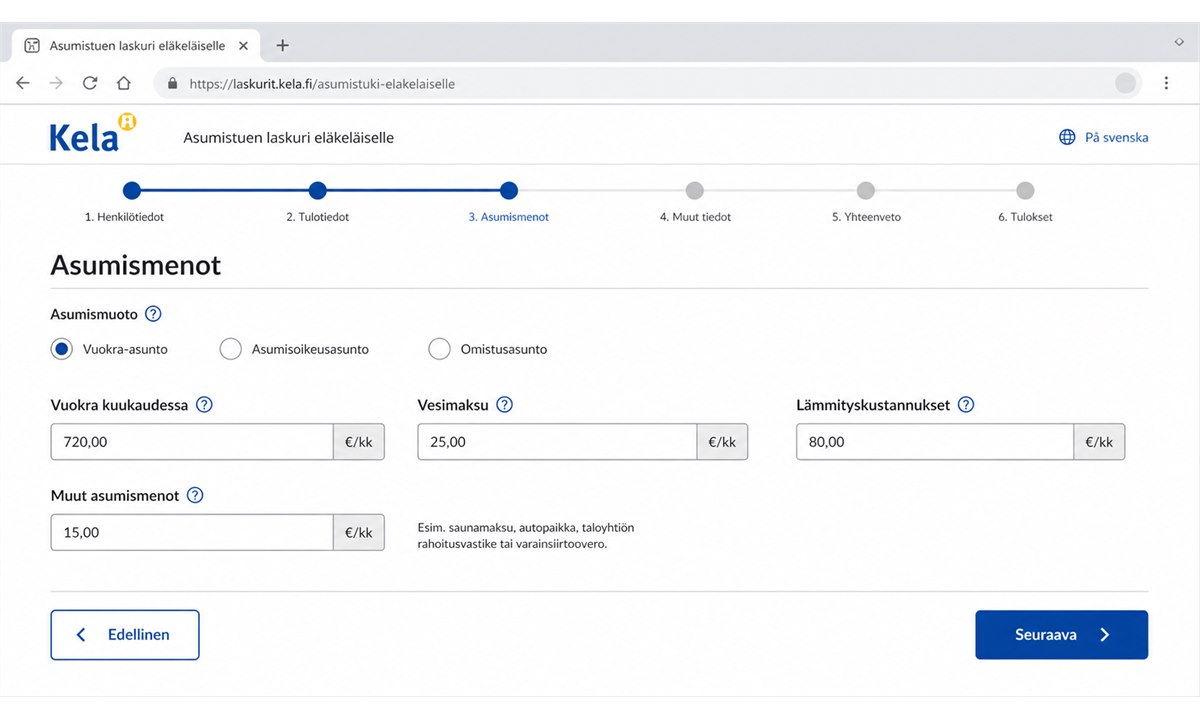The height and width of the screenshot is (720, 1200).
Task: Click the Lämmityskustannukset input field
Action: coord(935,442)
